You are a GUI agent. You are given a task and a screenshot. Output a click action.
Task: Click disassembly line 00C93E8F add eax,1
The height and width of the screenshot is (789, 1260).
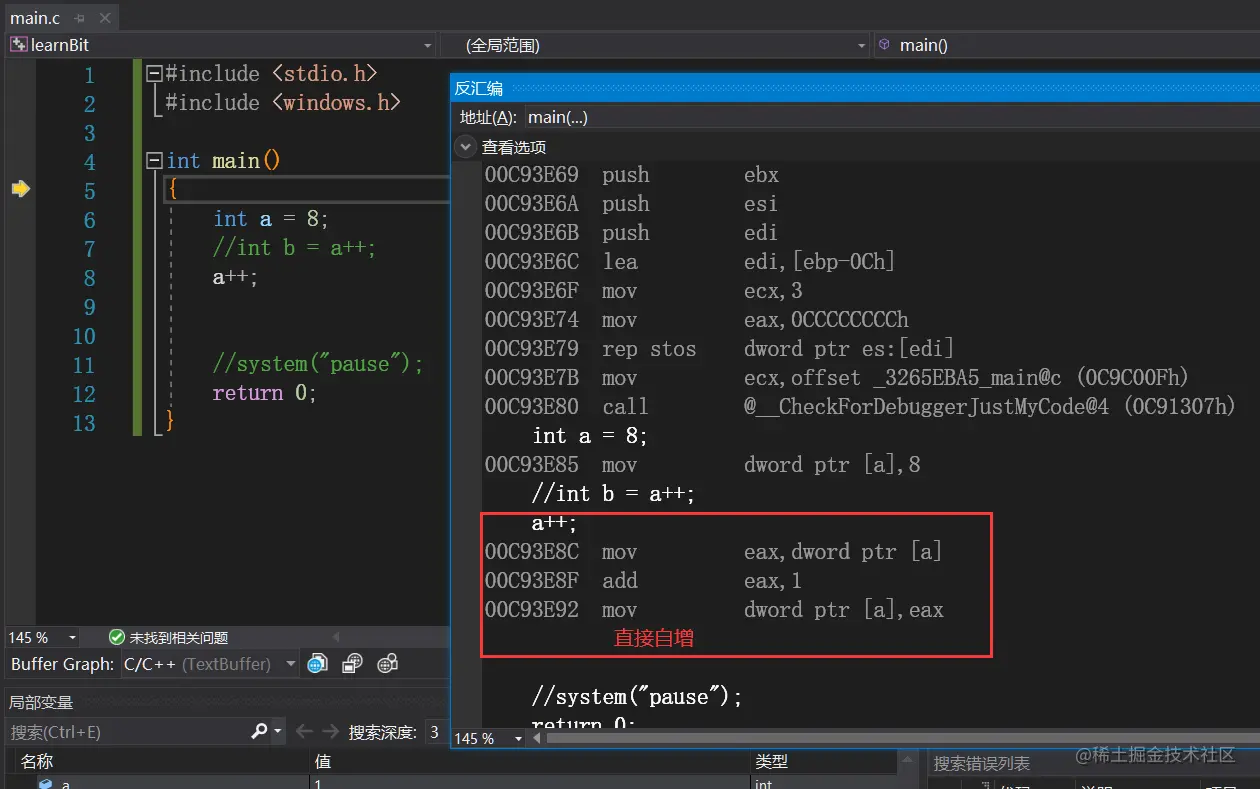tap(644, 581)
